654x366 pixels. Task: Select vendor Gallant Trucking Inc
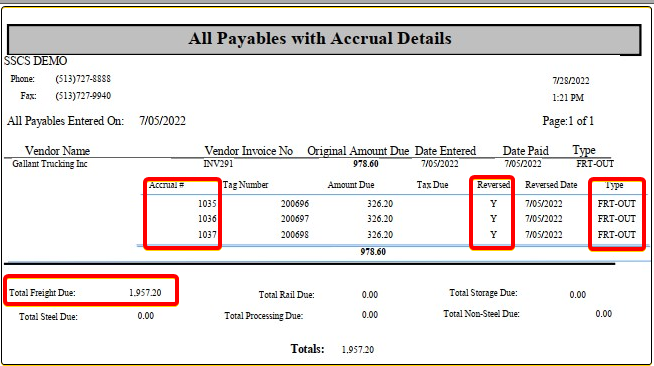pos(50,164)
